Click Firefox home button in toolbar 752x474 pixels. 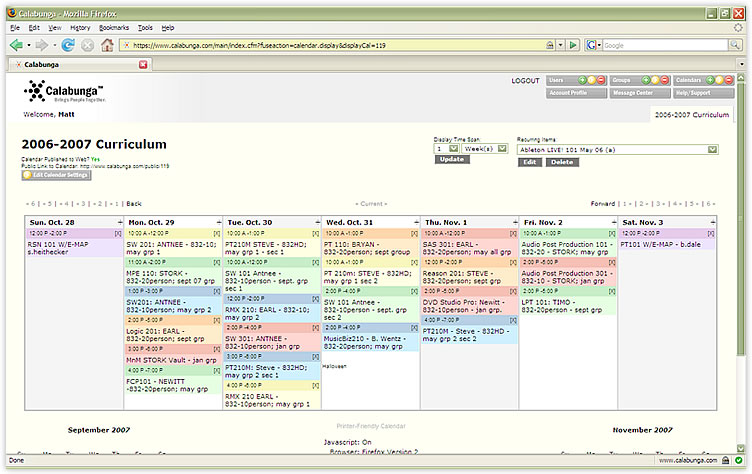(x=107, y=45)
